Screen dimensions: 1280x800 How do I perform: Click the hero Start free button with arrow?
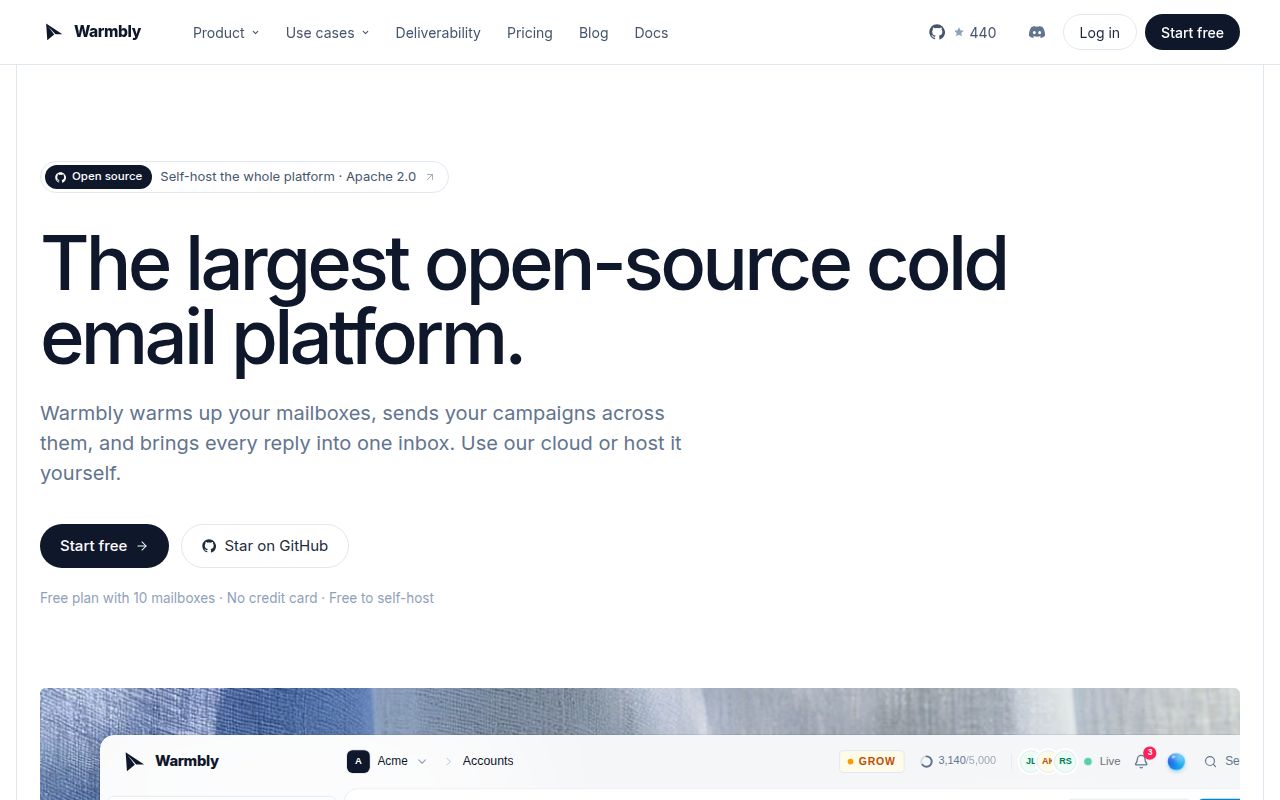coord(104,546)
